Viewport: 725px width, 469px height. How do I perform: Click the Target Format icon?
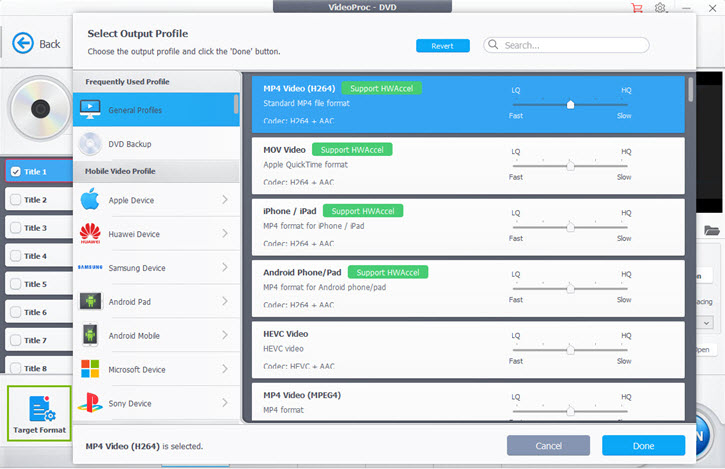(x=40, y=409)
